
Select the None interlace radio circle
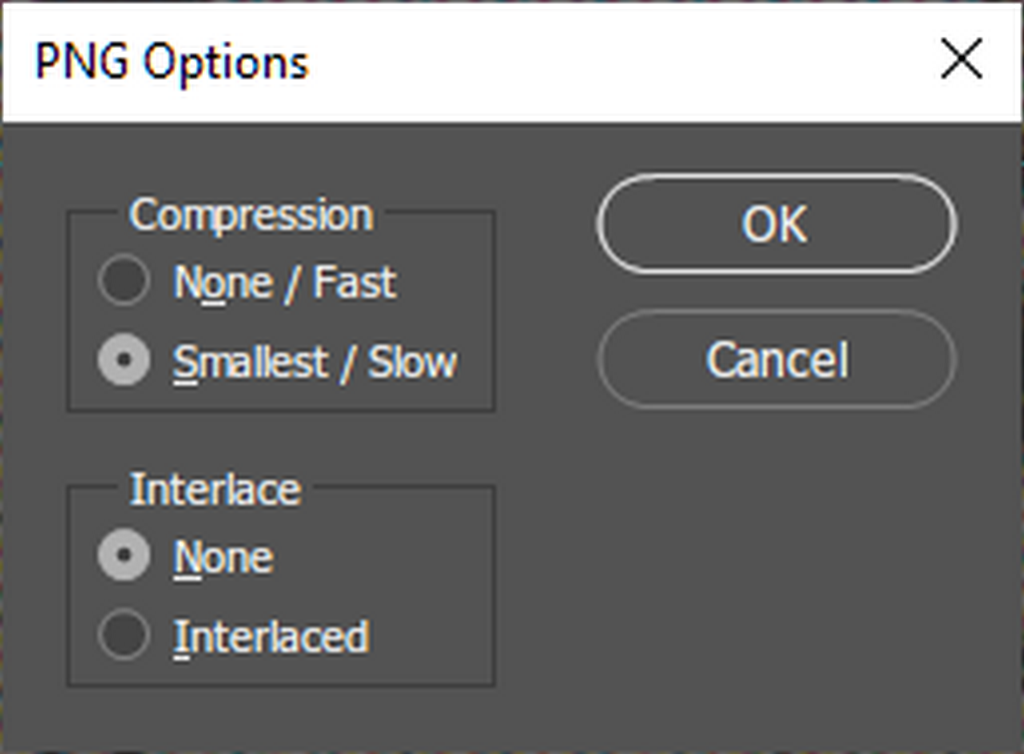click(x=124, y=556)
